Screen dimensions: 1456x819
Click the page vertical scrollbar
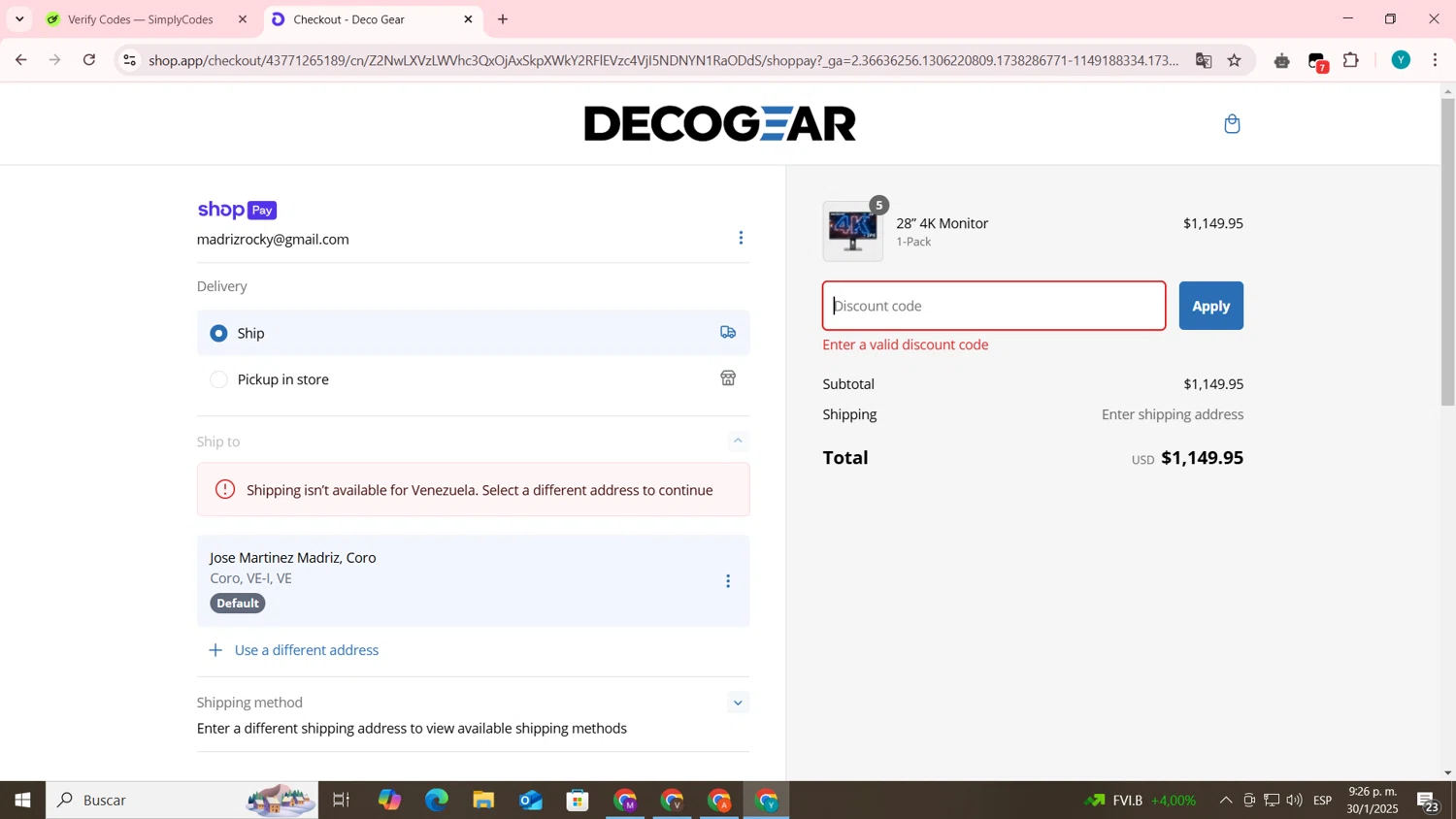[1447, 252]
